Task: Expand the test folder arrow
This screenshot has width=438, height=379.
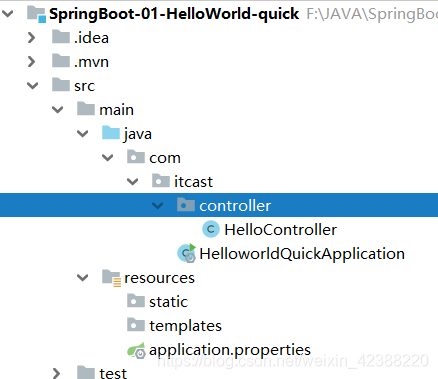Action: (57, 373)
